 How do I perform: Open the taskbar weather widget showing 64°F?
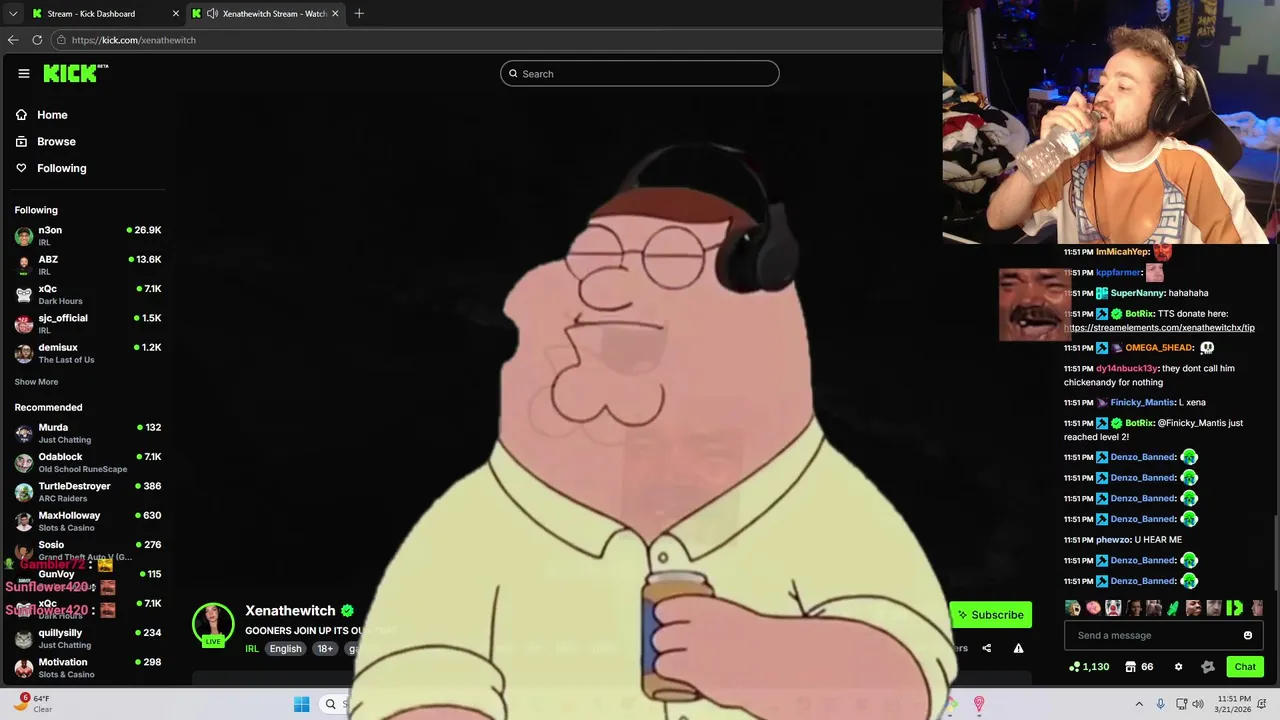pyautogui.click(x=33, y=704)
